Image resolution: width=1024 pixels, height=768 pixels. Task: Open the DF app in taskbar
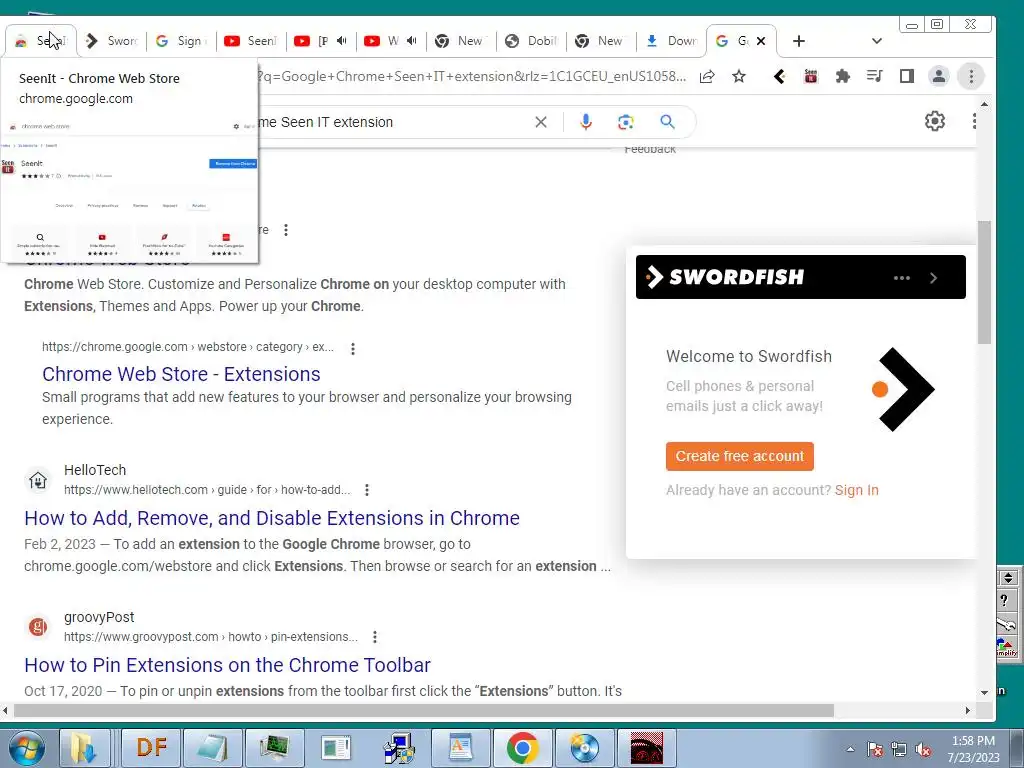pos(152,748)
